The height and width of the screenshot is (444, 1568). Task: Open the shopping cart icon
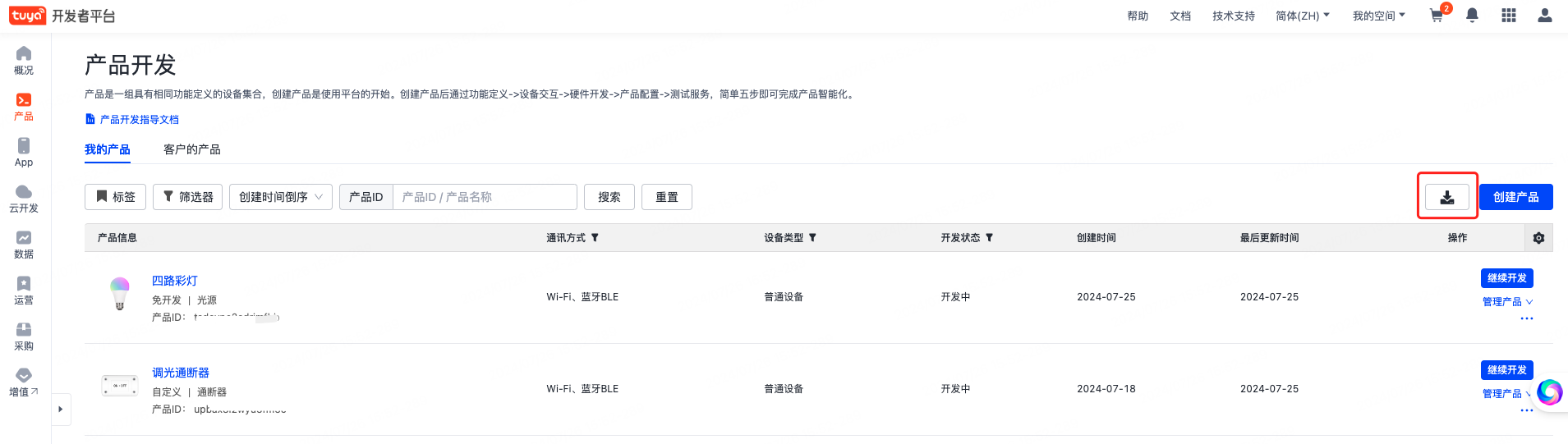tap(1437, 16)
